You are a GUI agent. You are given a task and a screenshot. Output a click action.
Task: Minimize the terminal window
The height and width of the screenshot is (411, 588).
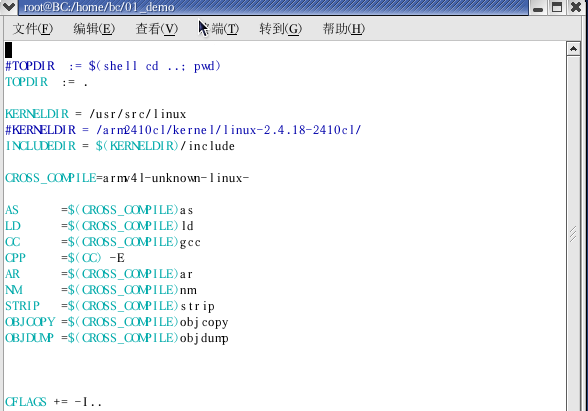538,7
